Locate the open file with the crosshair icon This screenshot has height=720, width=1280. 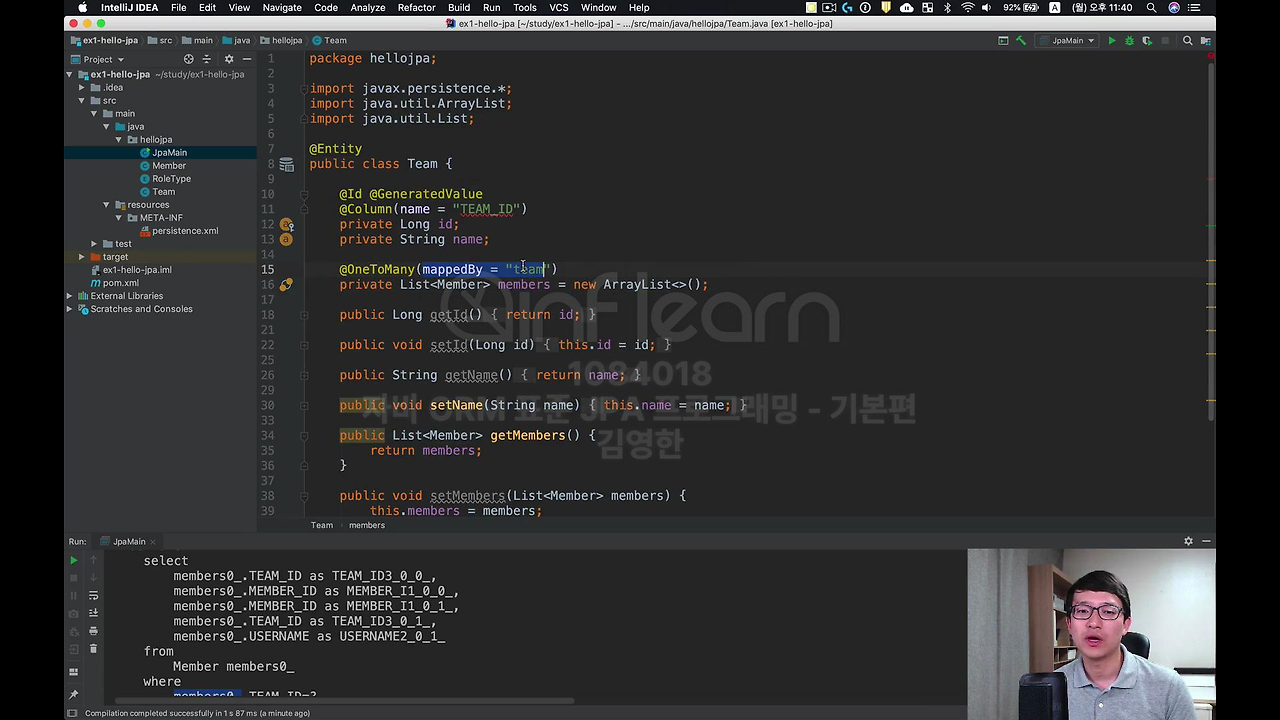[188, 59]
